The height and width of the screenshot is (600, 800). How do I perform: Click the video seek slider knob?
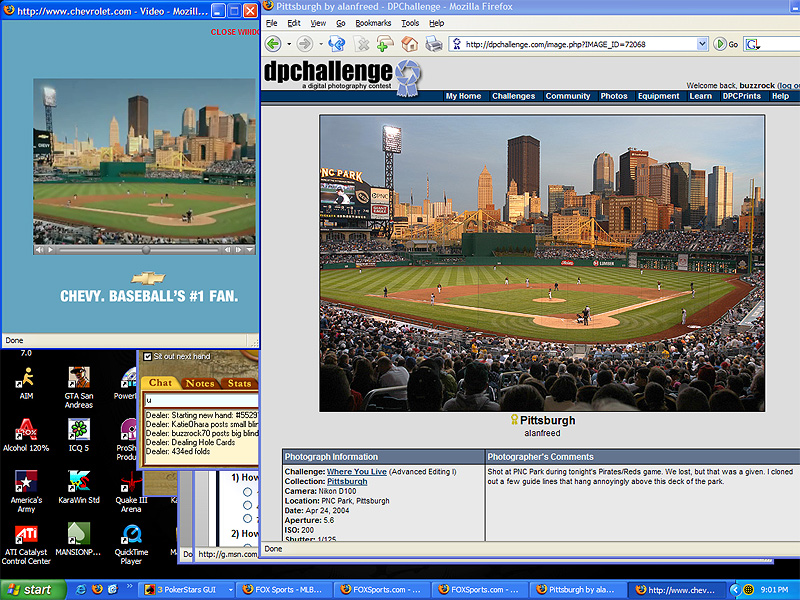[146, 249]
